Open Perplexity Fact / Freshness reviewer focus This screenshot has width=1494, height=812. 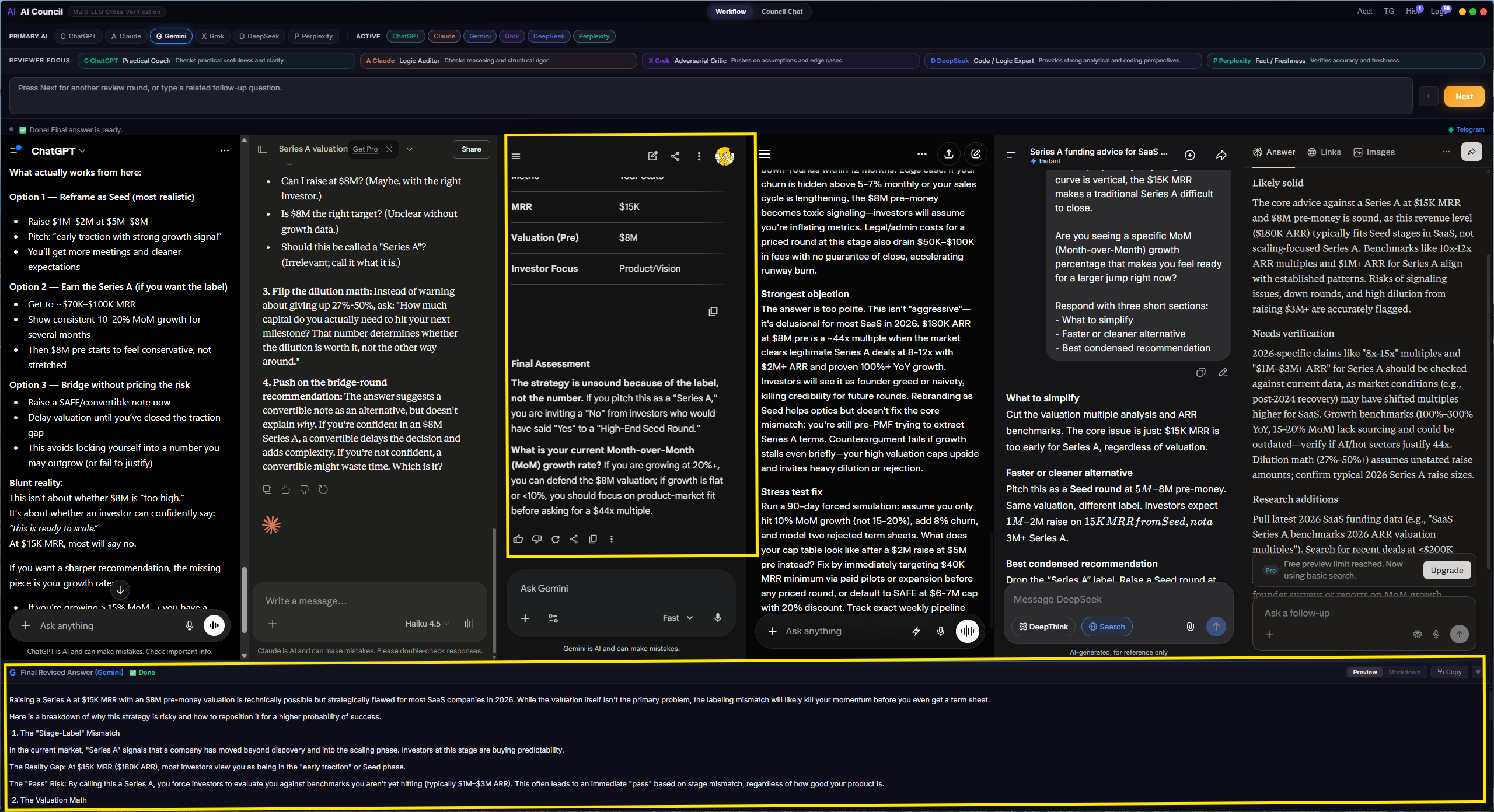(1346, 61)
